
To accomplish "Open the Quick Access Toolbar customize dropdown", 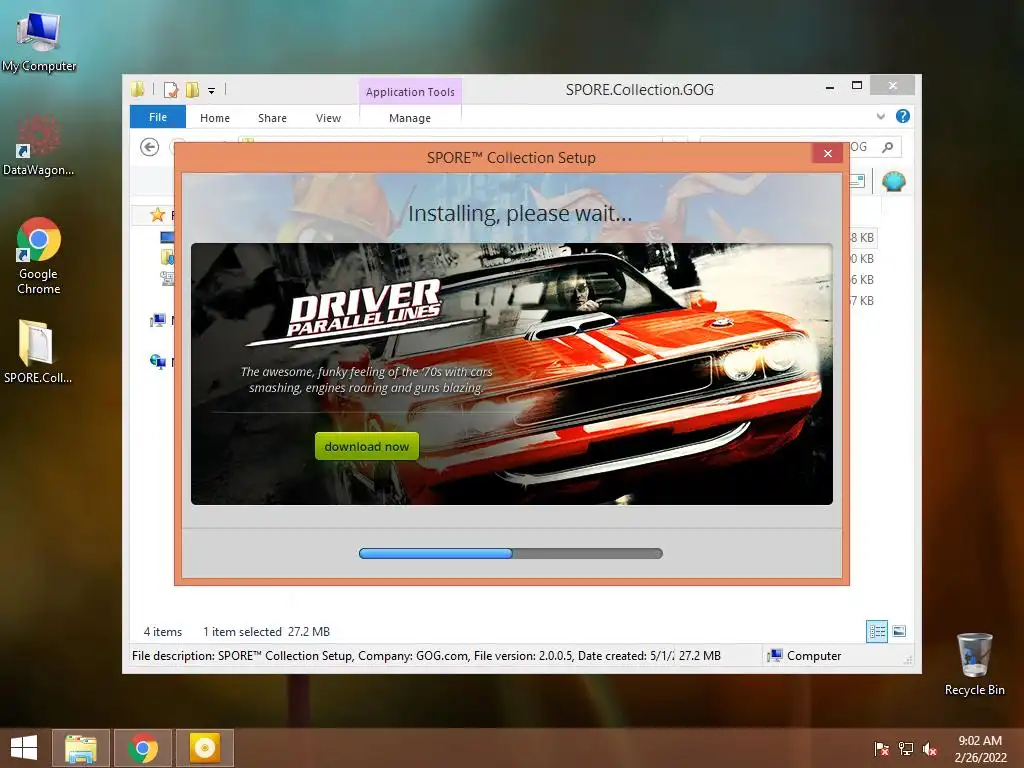I will coord(212,91).
